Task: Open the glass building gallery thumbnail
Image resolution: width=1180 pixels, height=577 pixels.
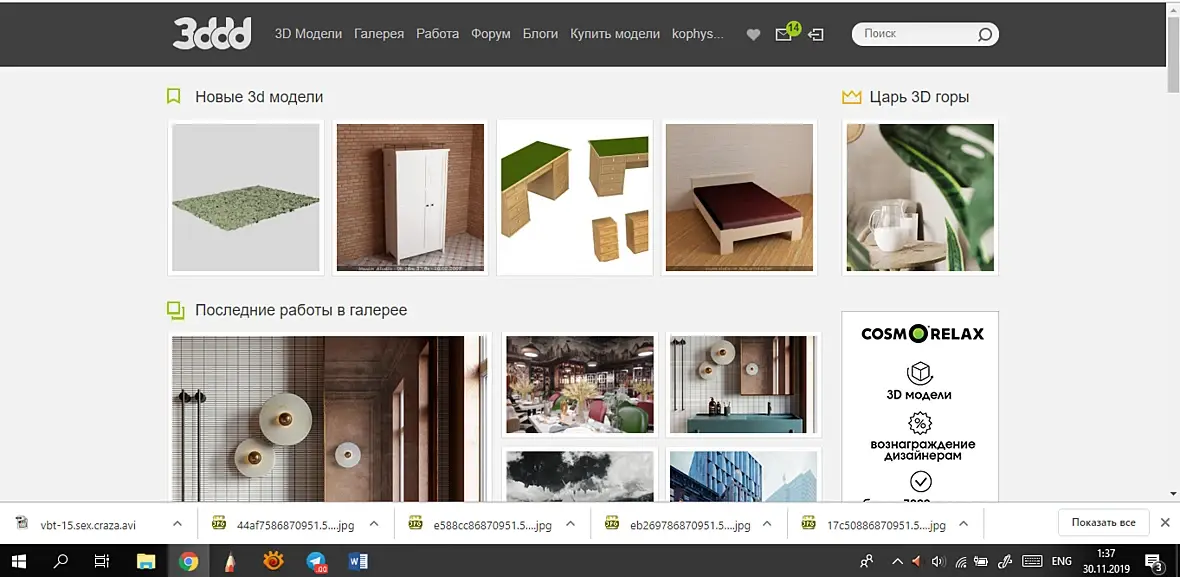Action: [x=744, y=475]
